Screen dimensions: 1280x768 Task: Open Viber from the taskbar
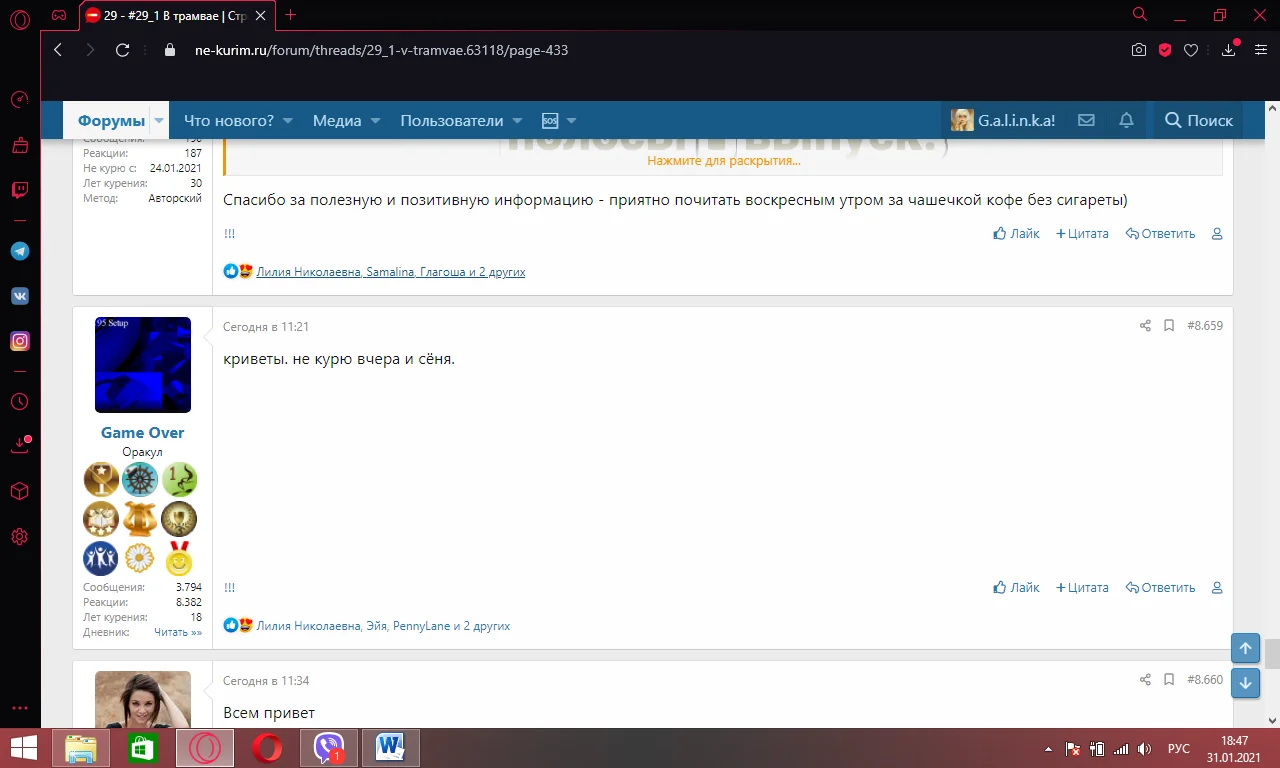[x=329, y=748]
